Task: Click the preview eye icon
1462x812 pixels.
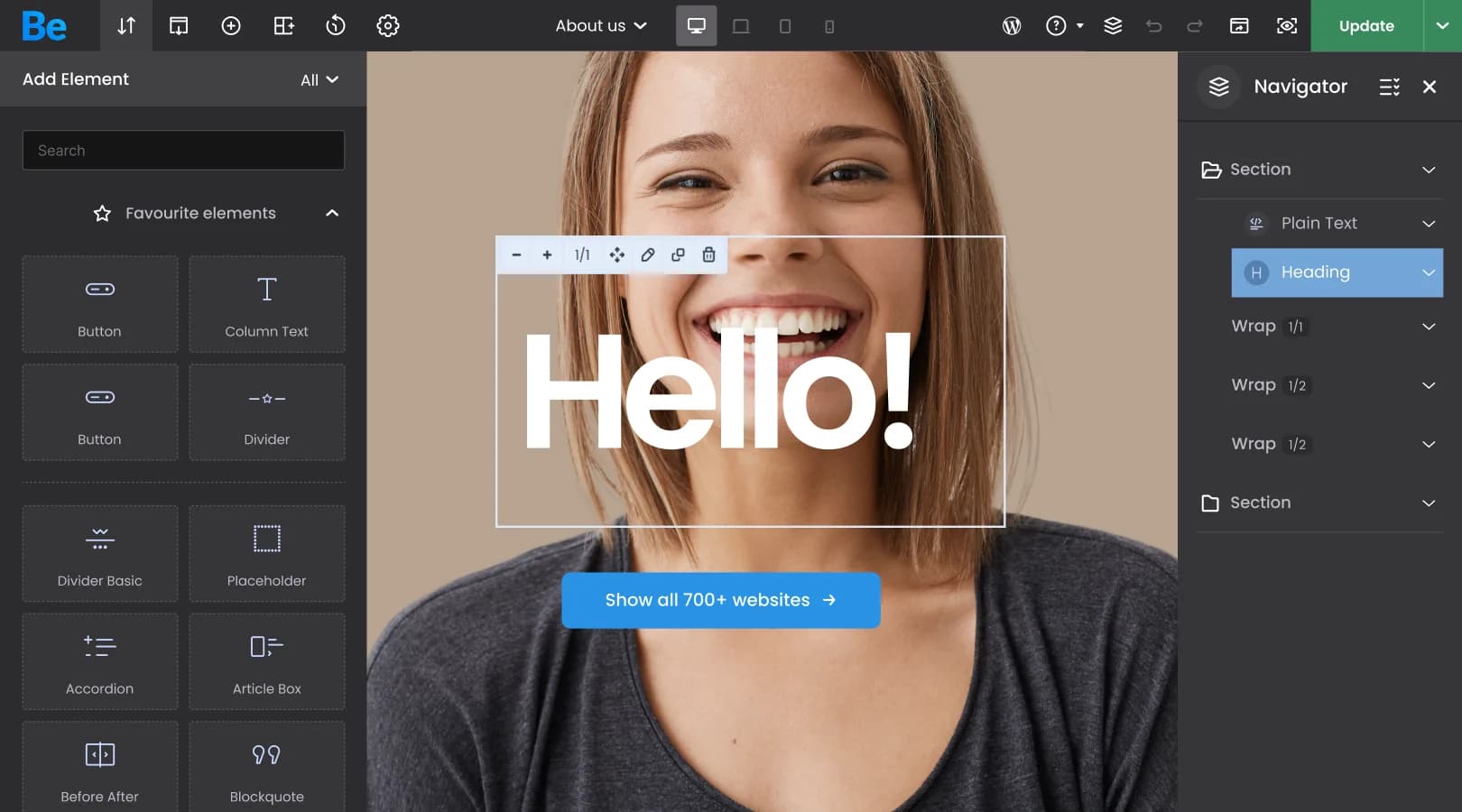Action: tap(1286, 26)
